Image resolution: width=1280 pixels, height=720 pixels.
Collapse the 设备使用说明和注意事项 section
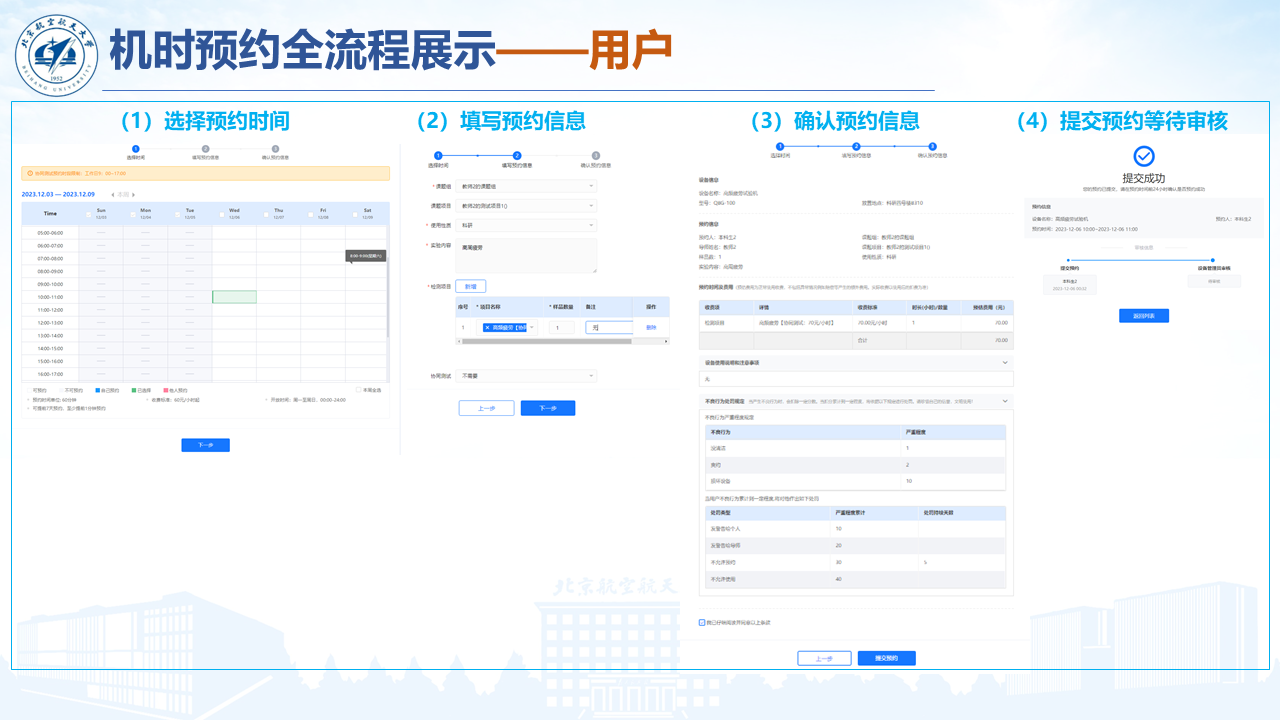pos(1004,363)
